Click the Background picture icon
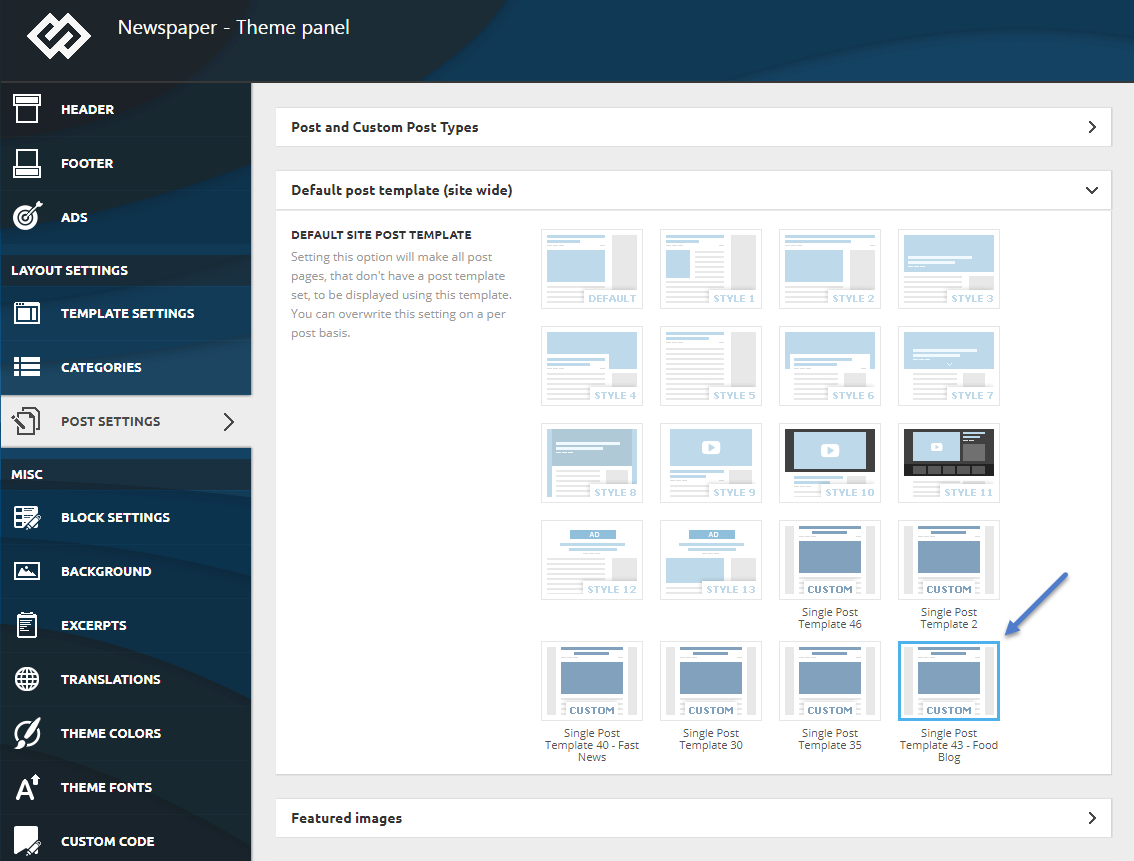This screenshot has width=1134, height=861. click(x=27, y=571)
